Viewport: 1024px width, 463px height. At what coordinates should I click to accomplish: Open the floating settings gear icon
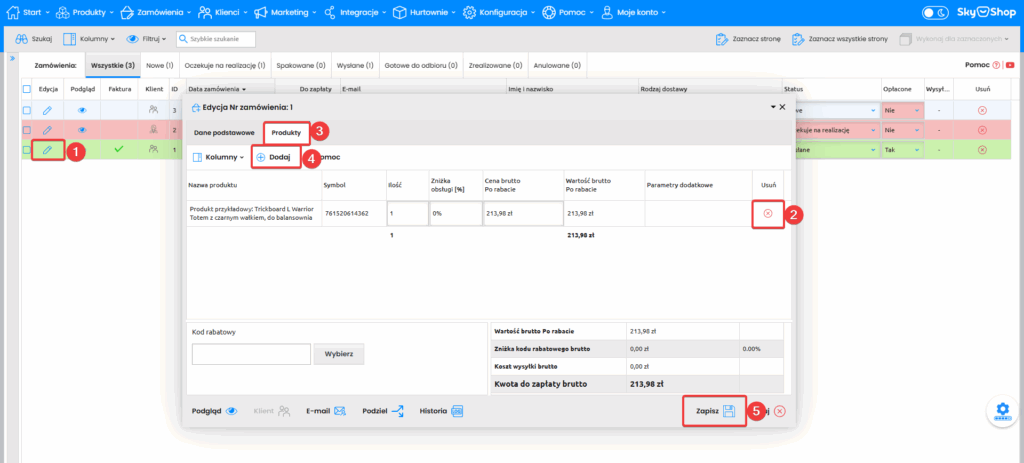pyautogui.click(x=1001, y=411)
